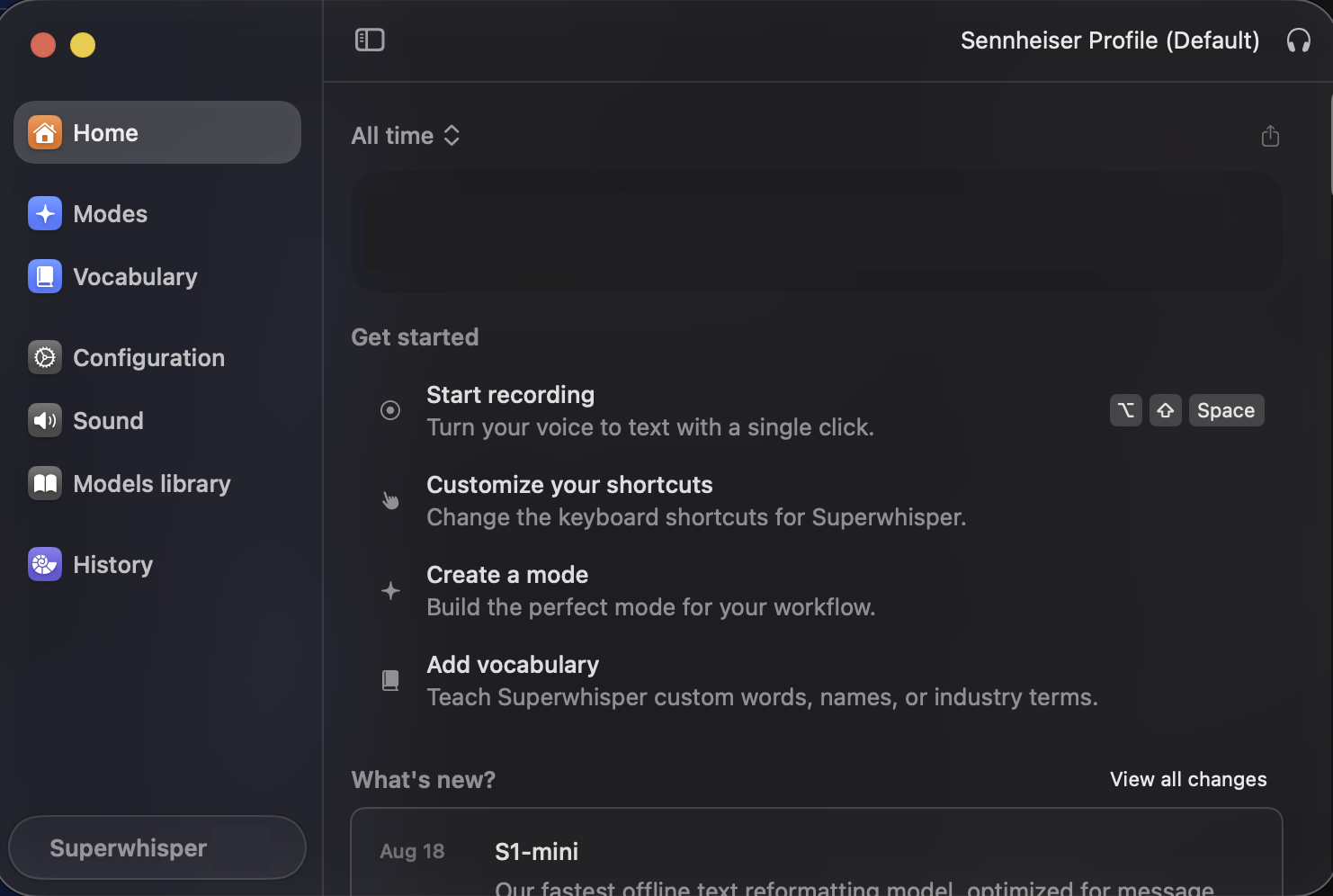1333x896 pixels.
Task: Select Sound in the sidebar
Action: click(x=157, y=420)
